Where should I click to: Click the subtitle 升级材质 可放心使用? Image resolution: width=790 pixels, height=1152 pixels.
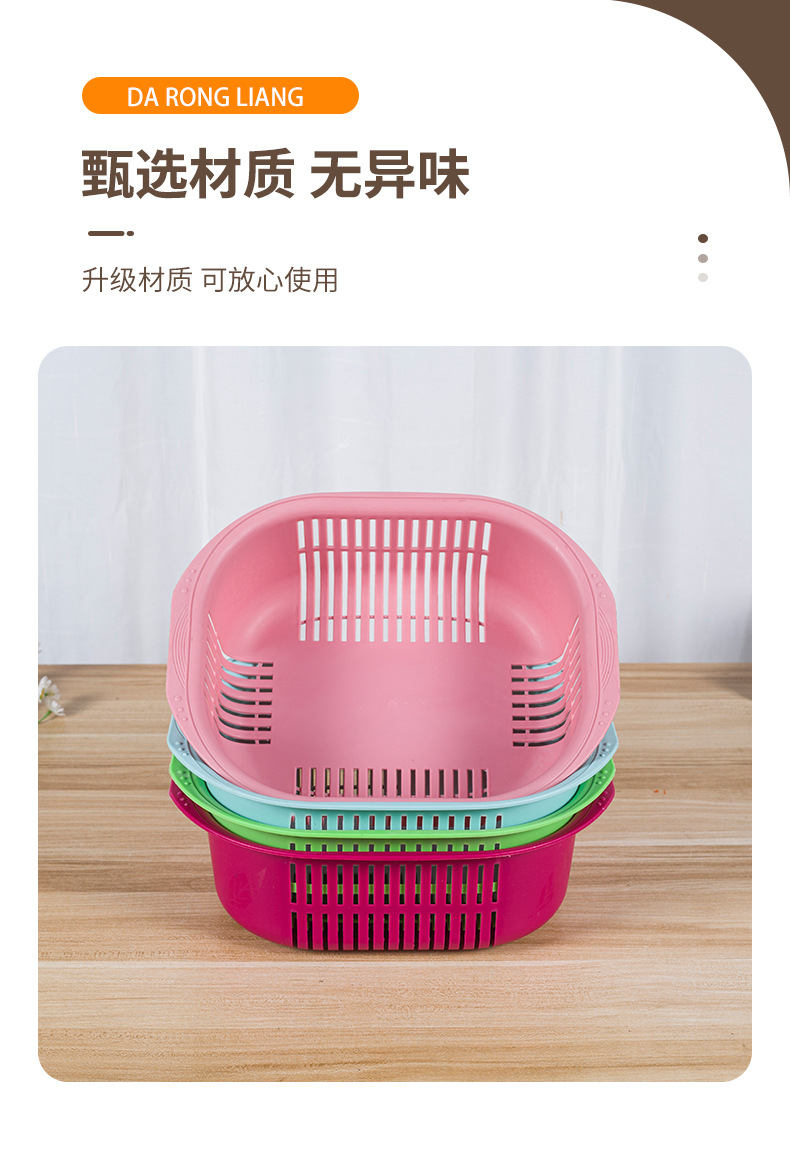pyautogui.click(x=210, y=280)
